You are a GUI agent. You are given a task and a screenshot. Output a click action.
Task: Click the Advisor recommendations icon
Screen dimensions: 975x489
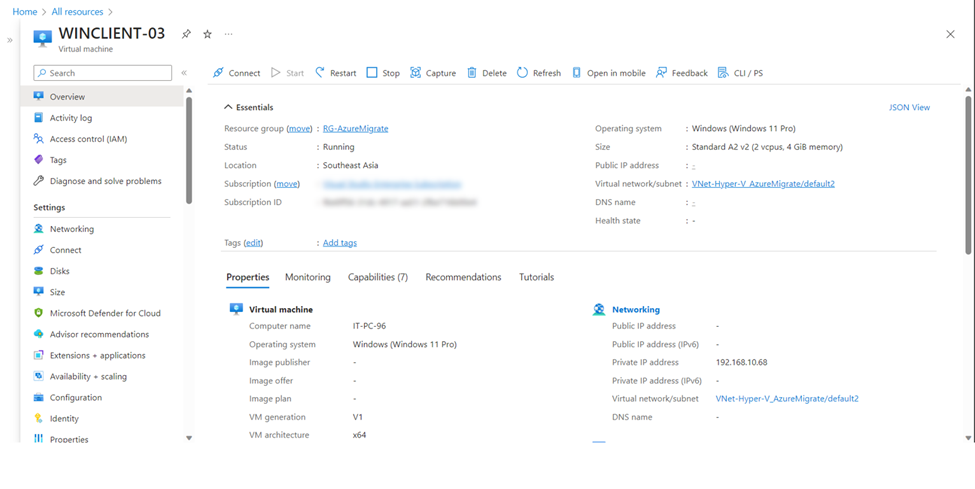click(39, 334)
